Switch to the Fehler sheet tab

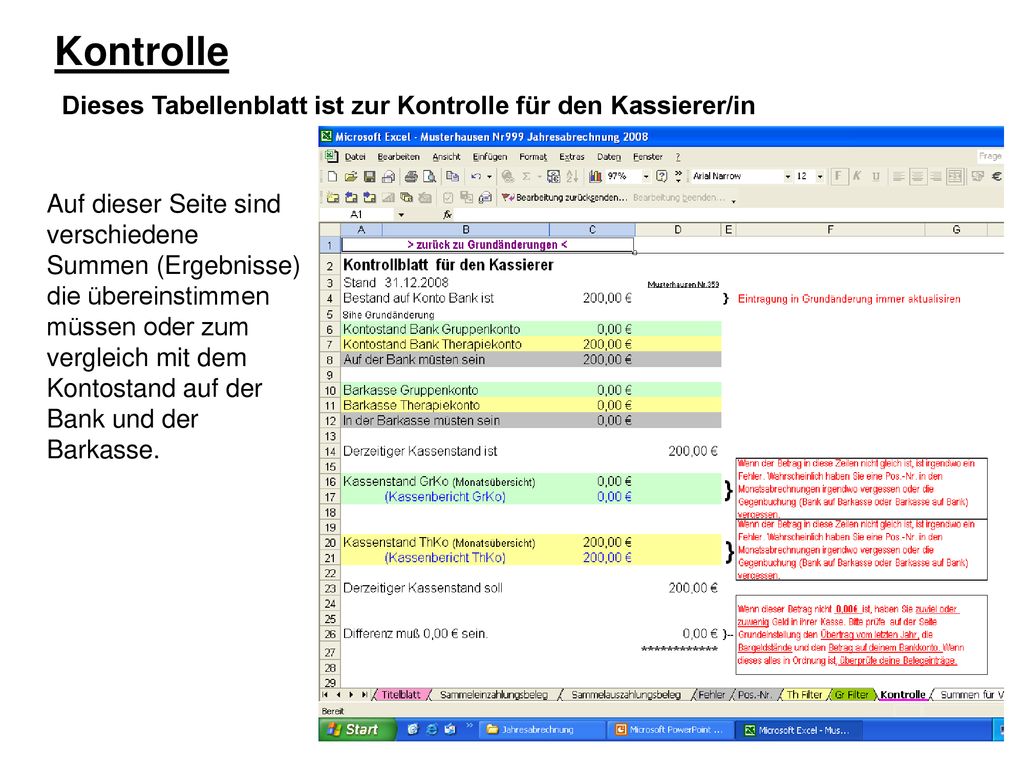click(x=711, y=695)
